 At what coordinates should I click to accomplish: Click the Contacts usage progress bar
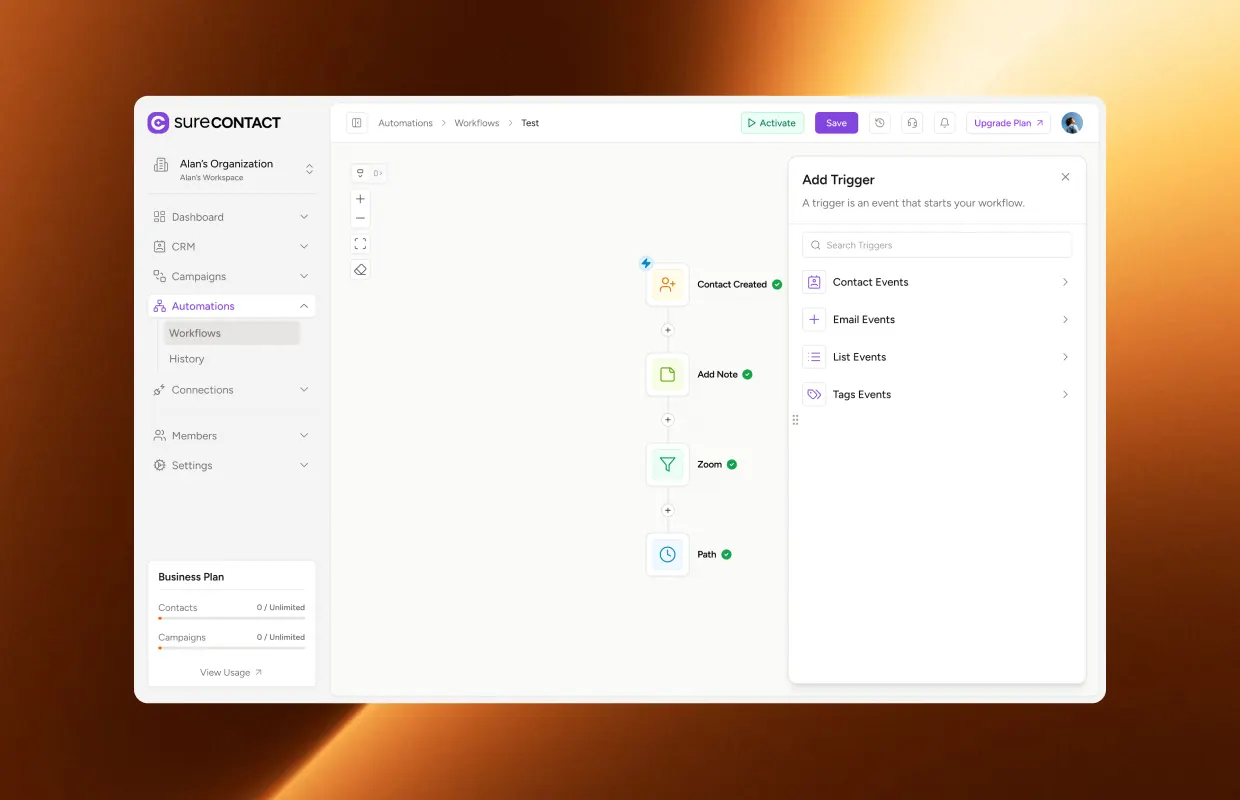pos(232,618)
